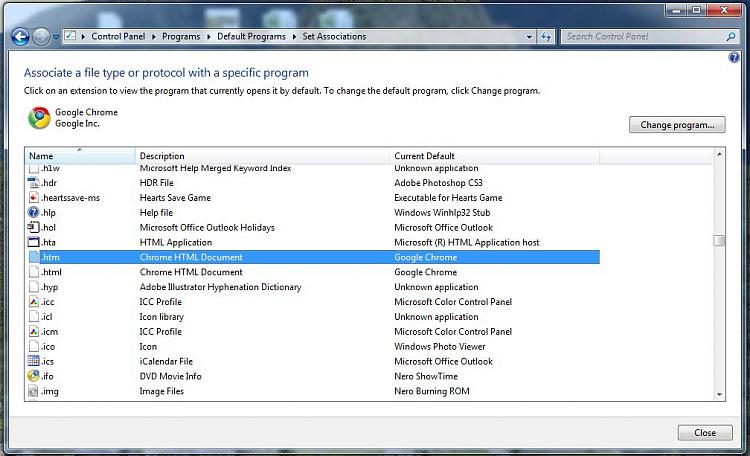Image resolution: width=750 pixels, height=456 pixels.
Task: Select the .heartssave-ms file icon
Action: point(33,198)
